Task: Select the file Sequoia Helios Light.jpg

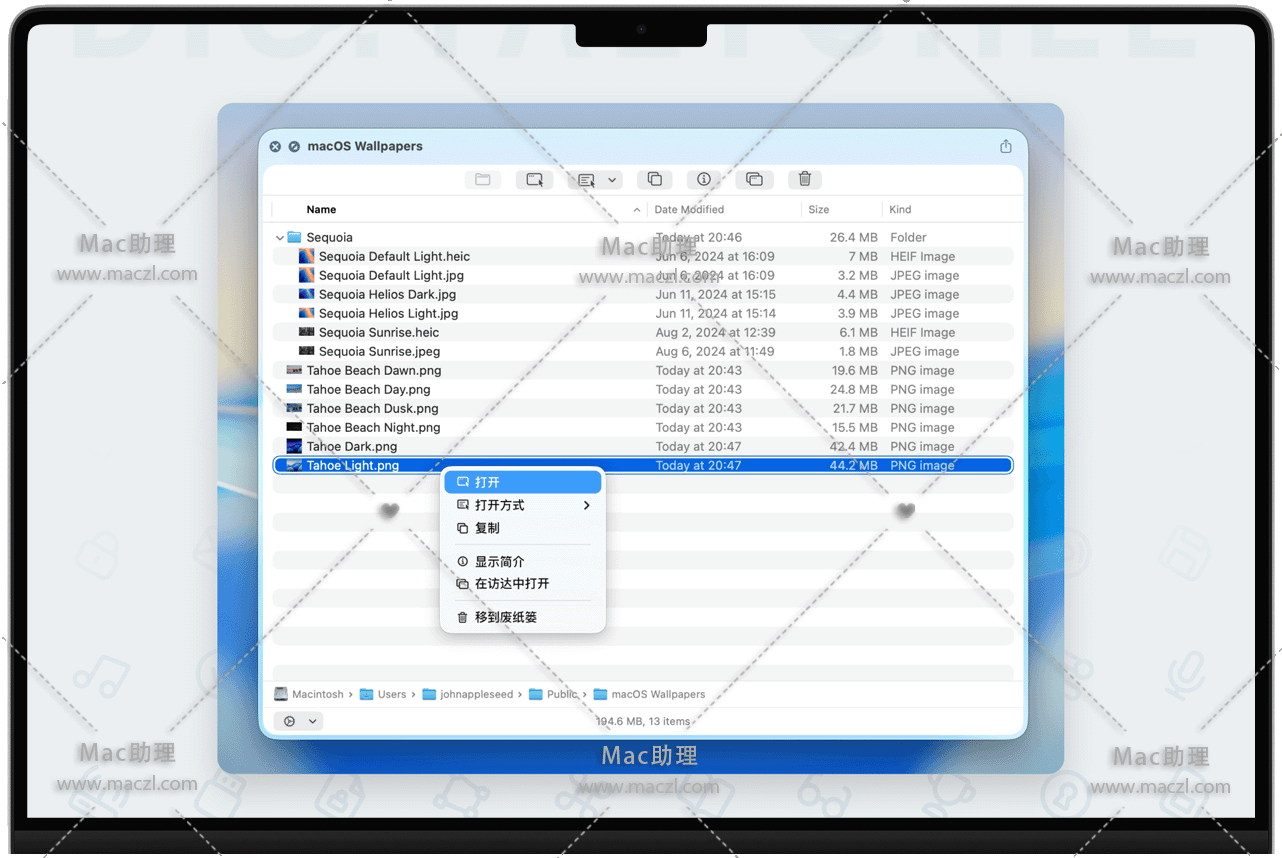Action: pyautogui.click(x=643, y=314)
